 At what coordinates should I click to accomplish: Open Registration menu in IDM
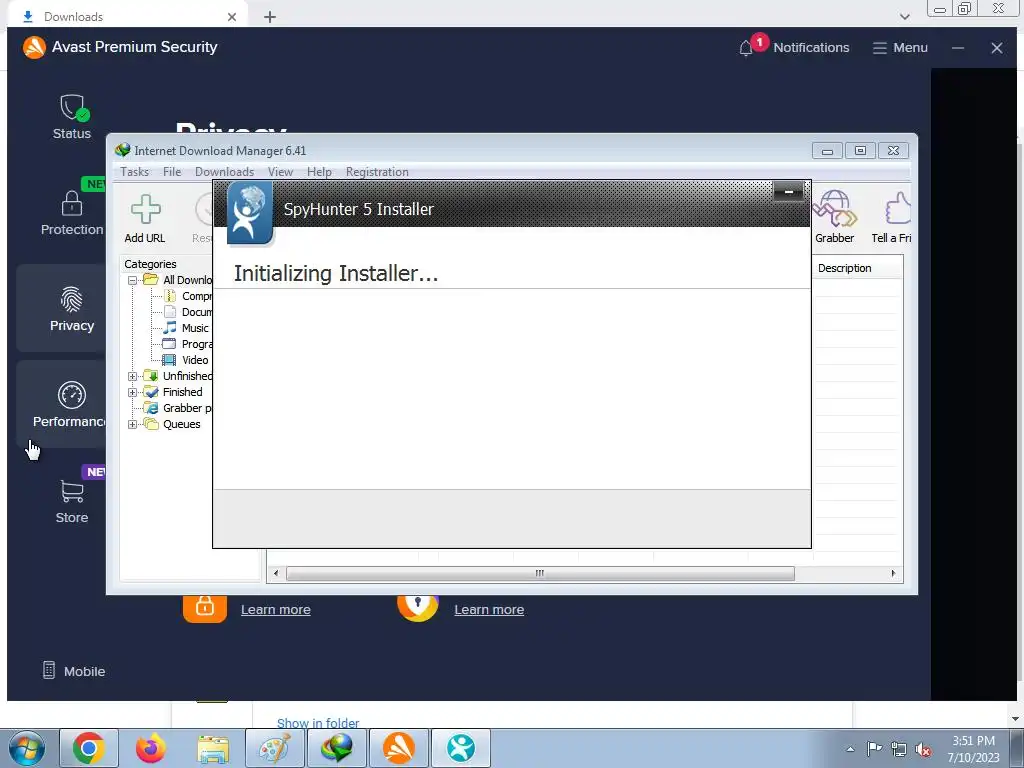click(377, 172)
